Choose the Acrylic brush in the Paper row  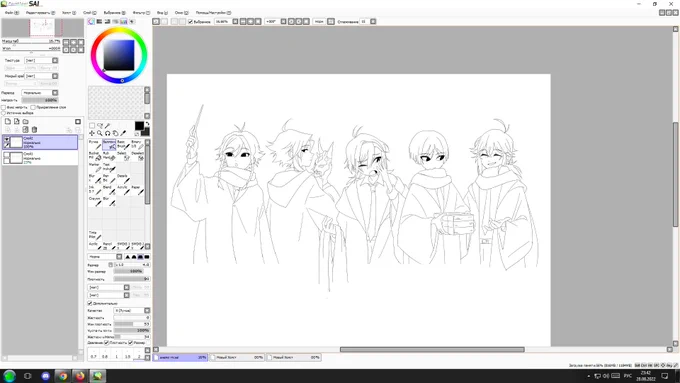pos(123,190)
